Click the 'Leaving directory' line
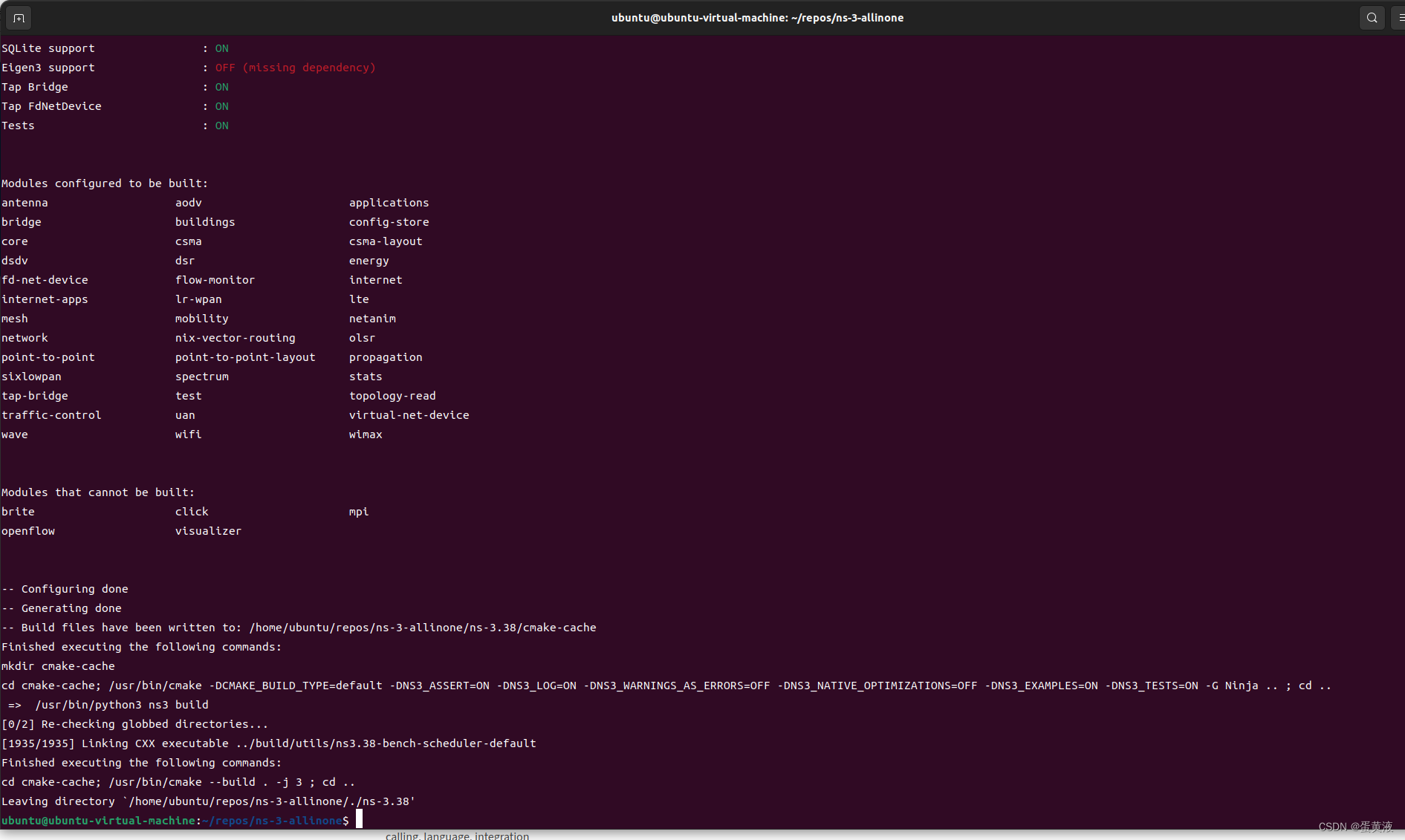Viewport: 1405px width, 840px height. point(208,801)
